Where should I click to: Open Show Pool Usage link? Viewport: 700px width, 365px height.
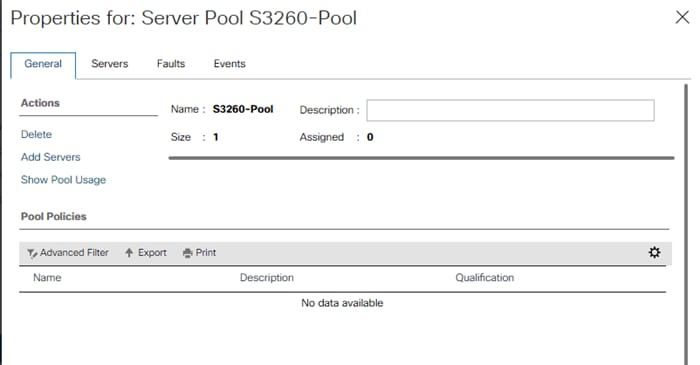63,180
